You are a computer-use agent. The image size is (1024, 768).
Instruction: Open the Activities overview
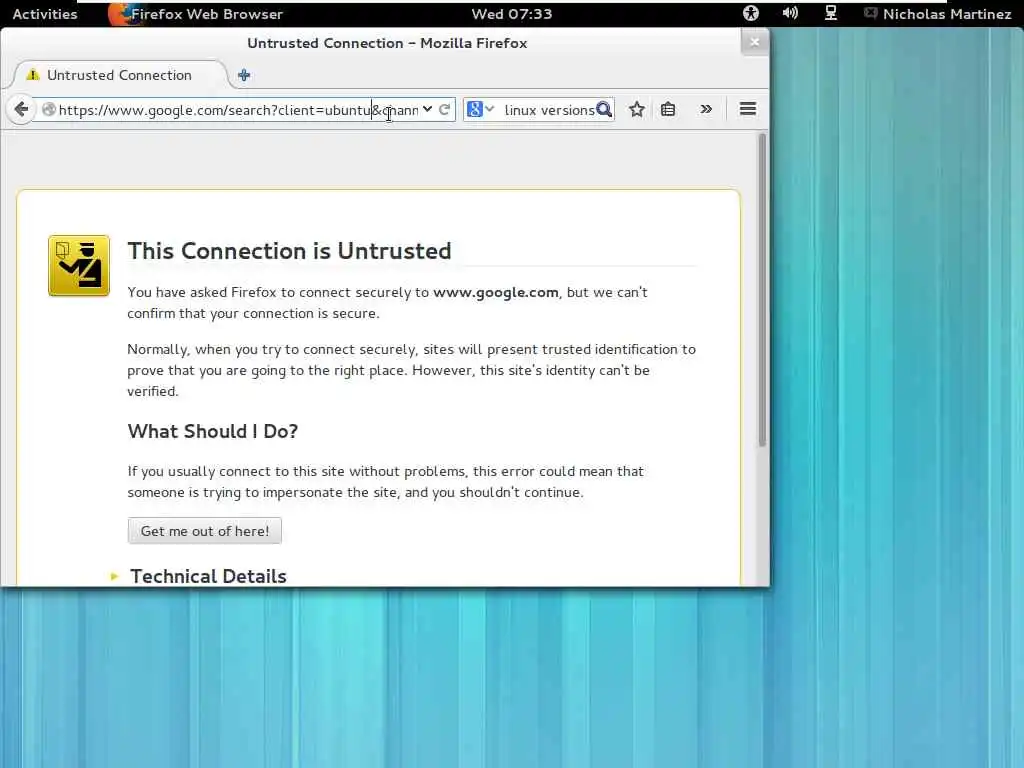click(44, 14)
